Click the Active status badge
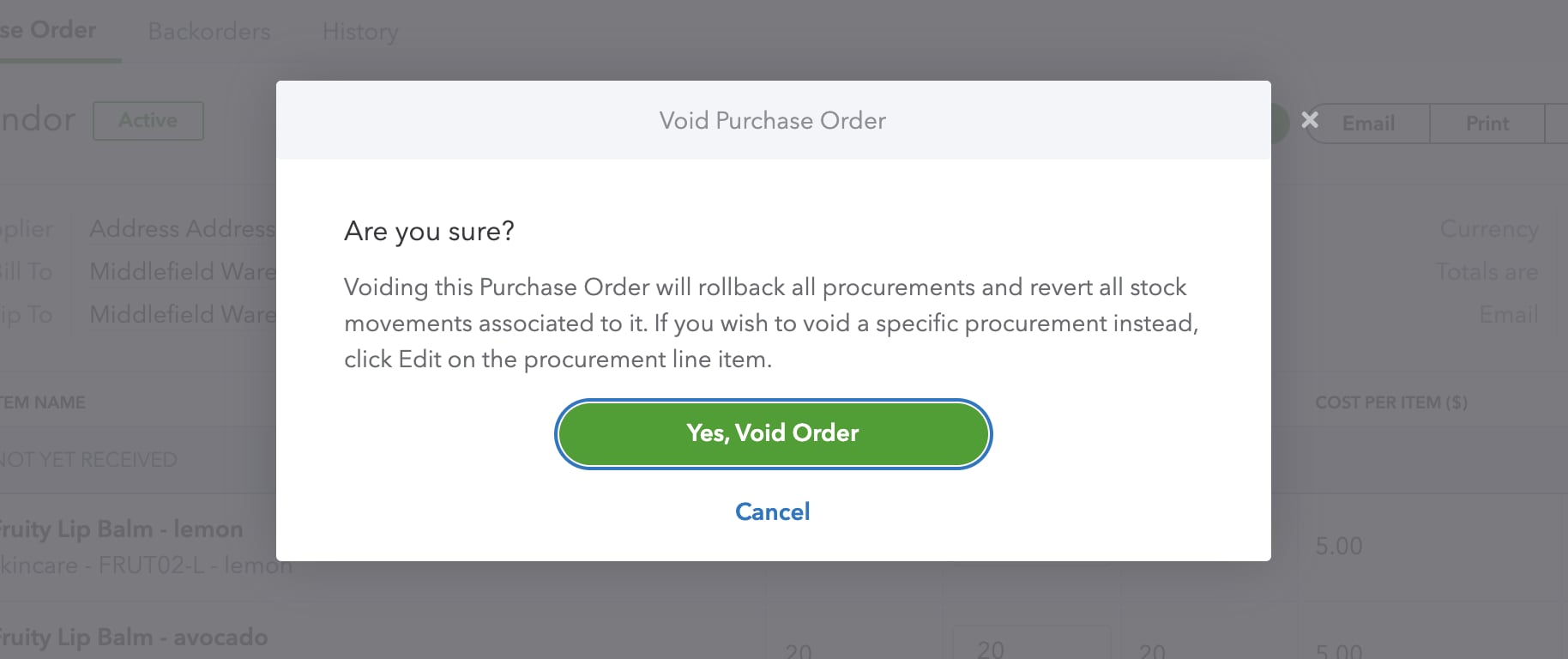This screenshot has width=1568, height=659. click(x=148, y=120)
